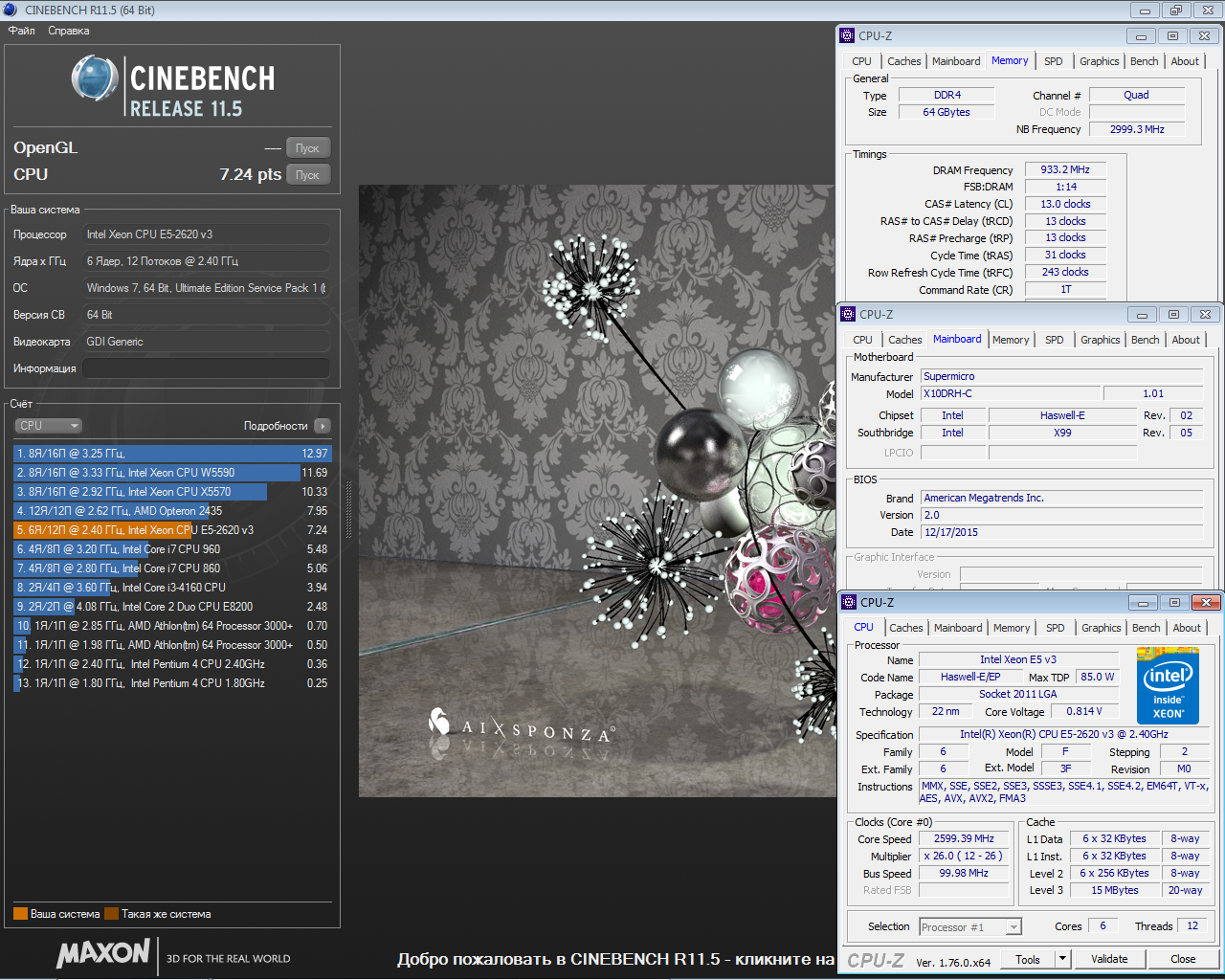Image resolution: width=1225 pixels, height=980 pixels.
Task: Maximize the bottom CPU-Z window
Action: coord(1174,602)
